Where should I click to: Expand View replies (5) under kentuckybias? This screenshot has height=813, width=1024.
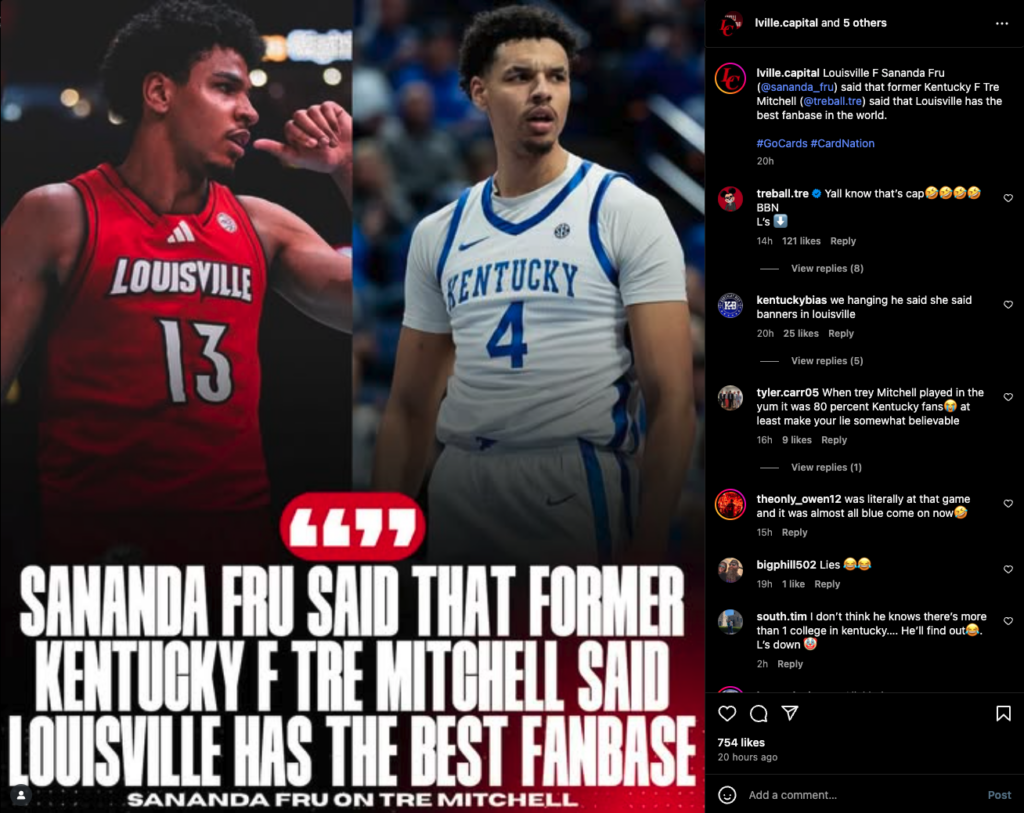(x=827, y=360)
